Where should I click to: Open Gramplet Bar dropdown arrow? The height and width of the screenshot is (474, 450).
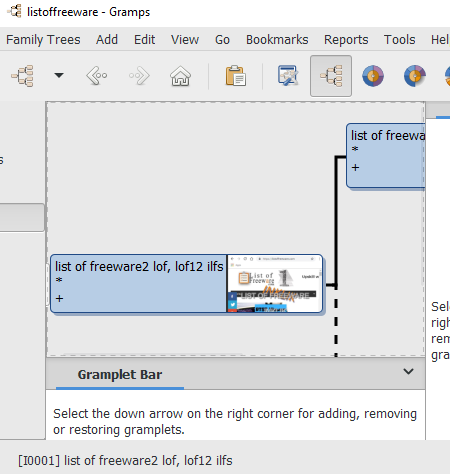pyautogui.click(x=408, y=371)
